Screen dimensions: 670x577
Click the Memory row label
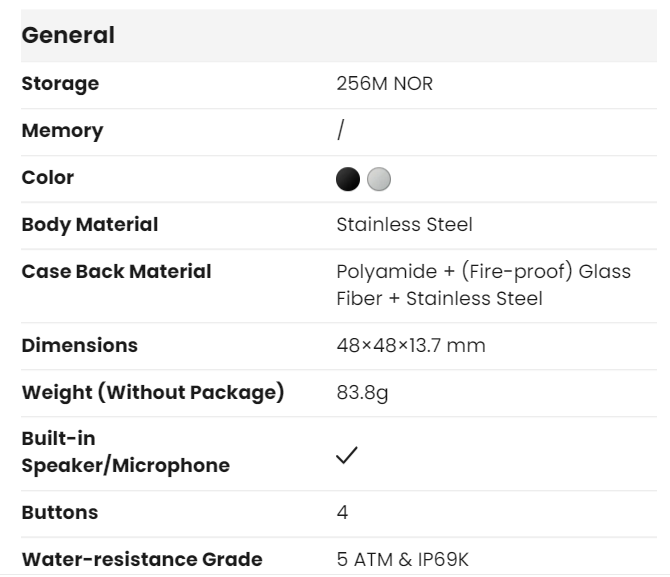[62, 131]
